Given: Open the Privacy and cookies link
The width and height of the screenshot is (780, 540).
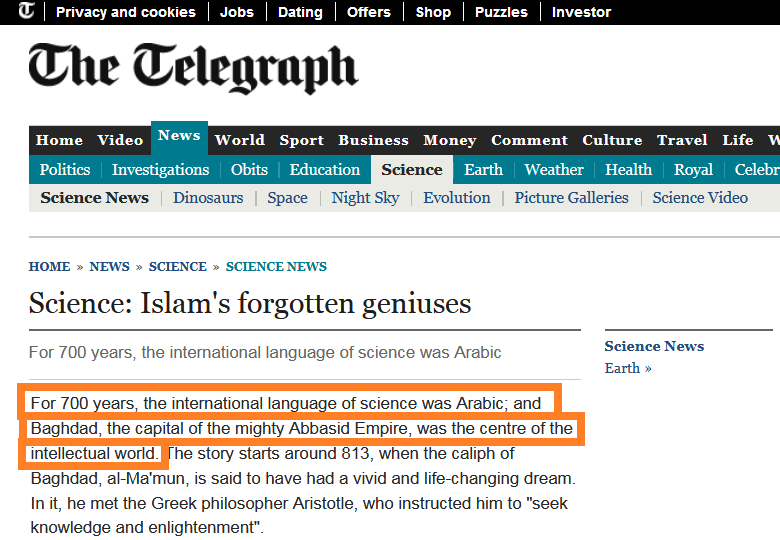Looking at the screenshot, I should pyautogui.click(x=126, y=12).
